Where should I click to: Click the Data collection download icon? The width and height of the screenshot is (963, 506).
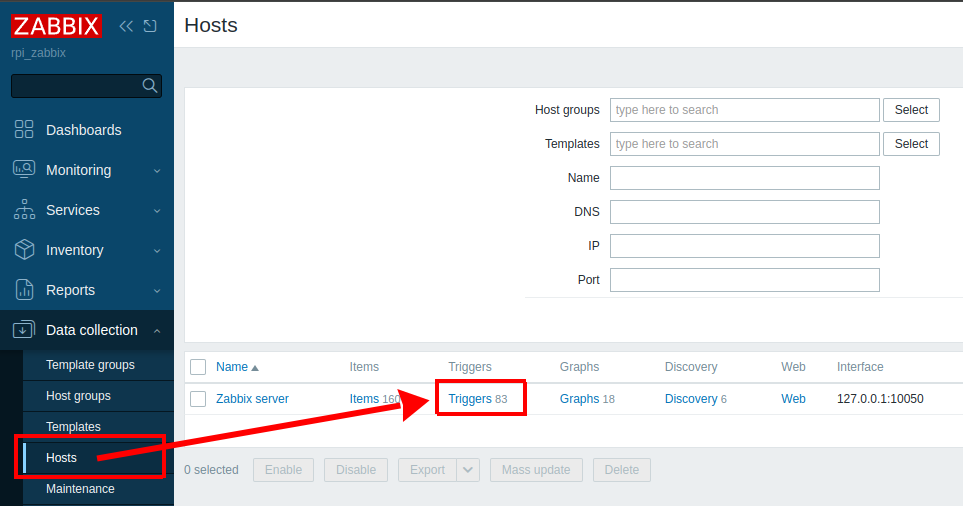coord(24,329)
